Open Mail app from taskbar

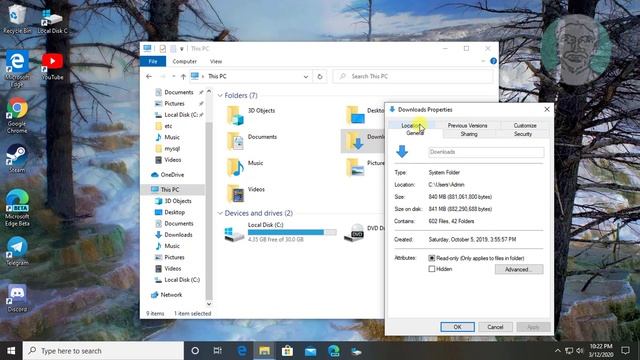click(x=310, y=351)
